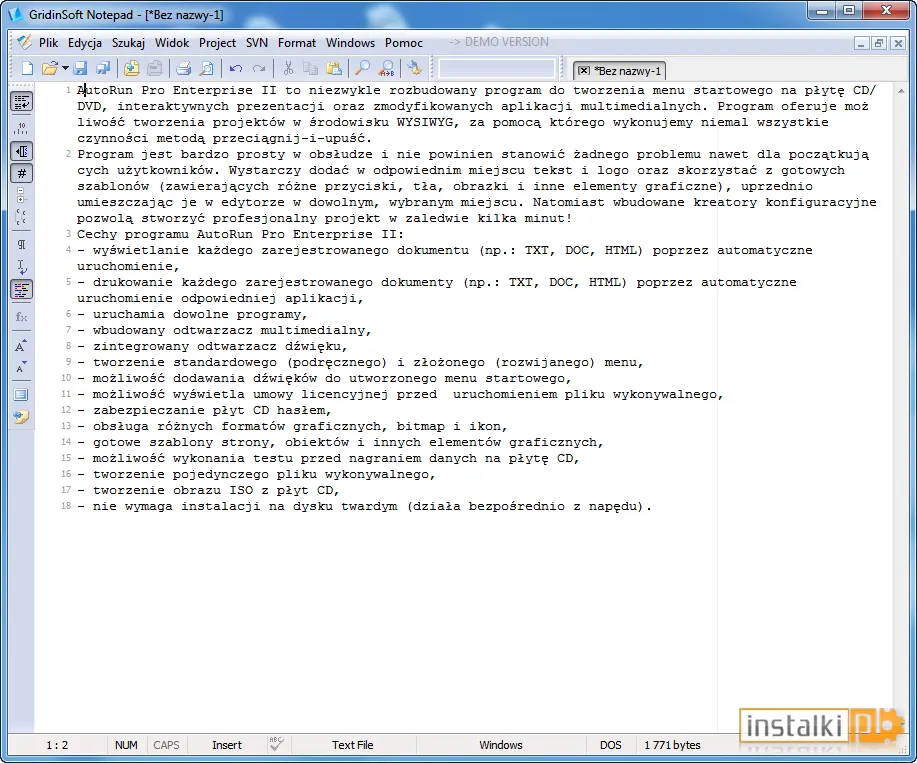This screenshot has height=763, width=917.
Task: Toggle line numbers with the # button
Action: [22, 173]
